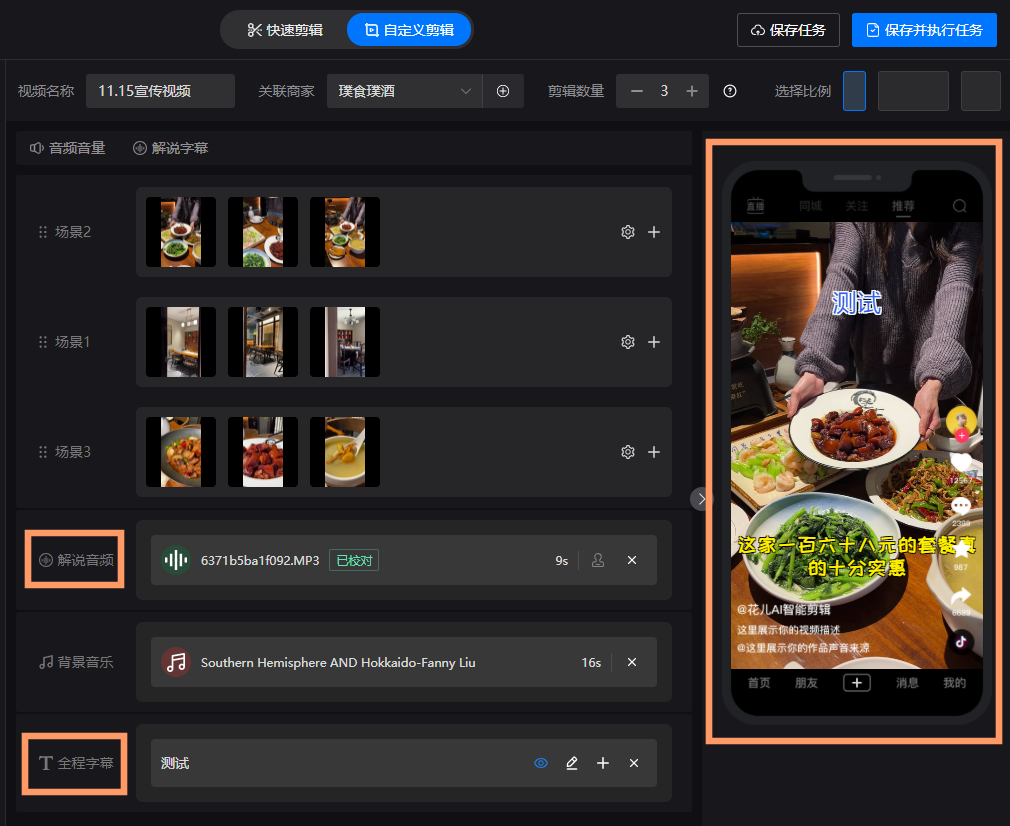Image resolution: width=1010 pixels, height=826 pixels.
Task: Add a clip to 场景2
Action: click(654, 232)
